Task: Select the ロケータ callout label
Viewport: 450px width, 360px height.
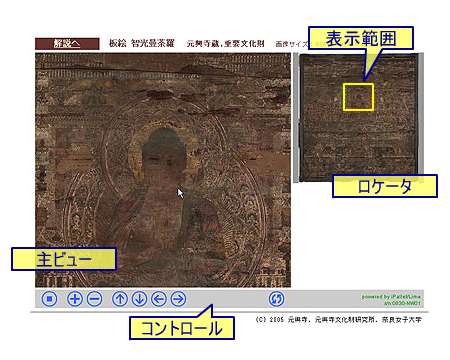Action: point(385,186)
